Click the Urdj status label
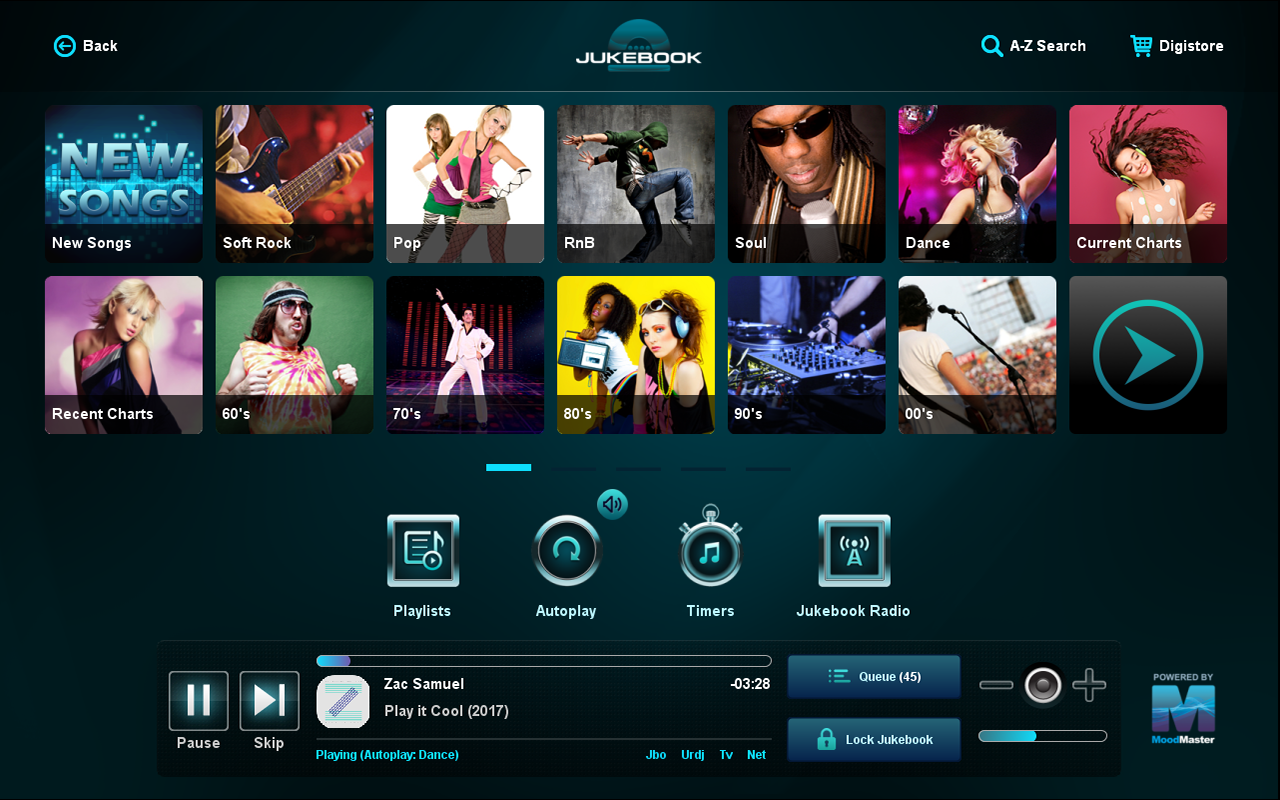The image size is (1280, 800). (693, 755)
